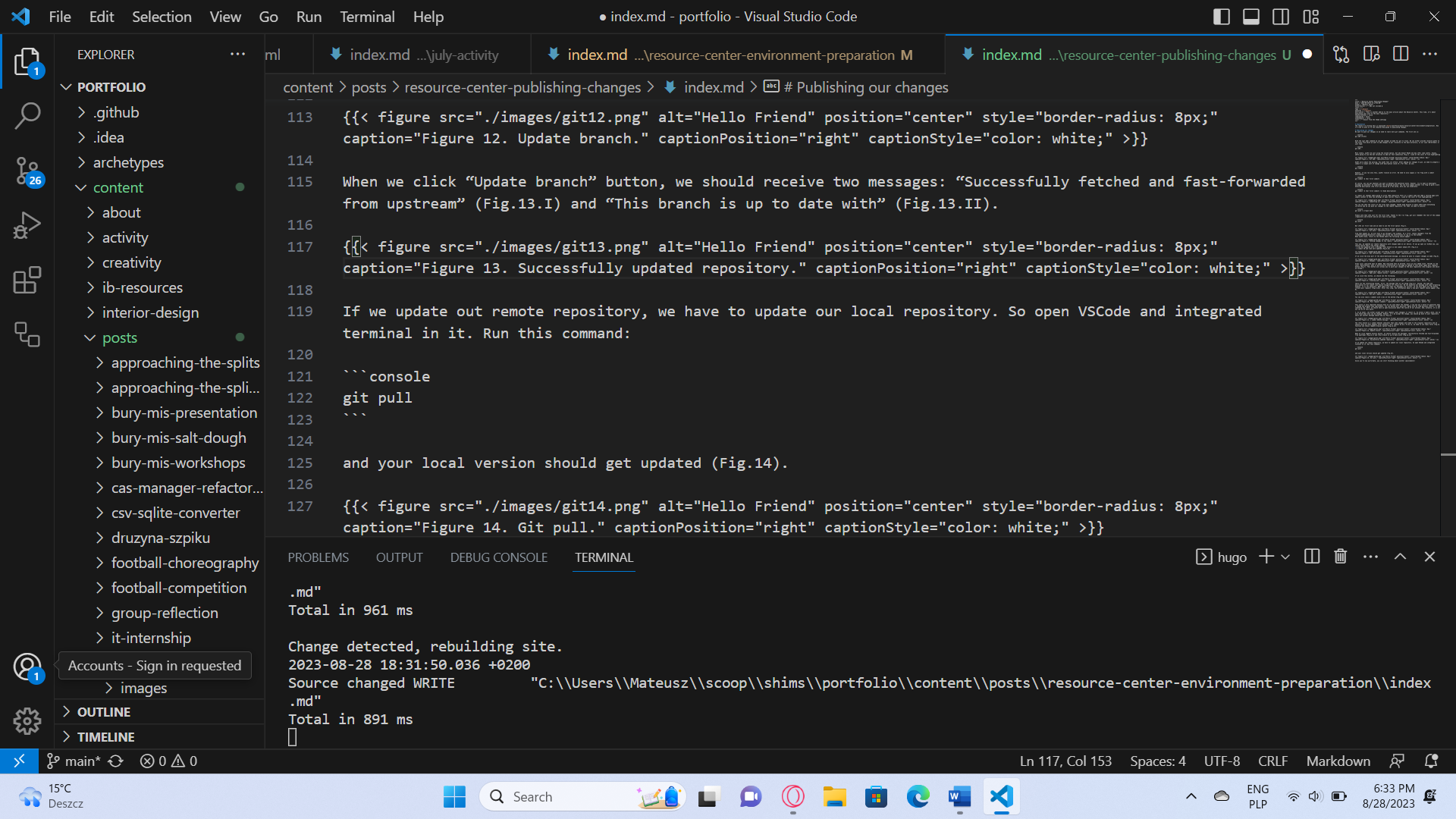Image resolution: width=1456 pixels, height=819 pixels.
Task: Switch to the OUTPUT panel tab
Action: coord(399,557)
